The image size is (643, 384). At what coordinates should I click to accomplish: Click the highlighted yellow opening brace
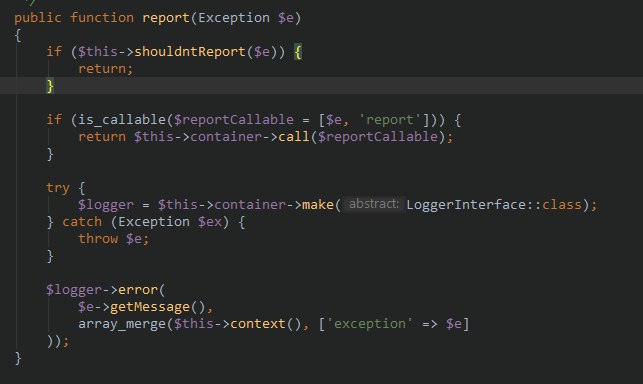pos(298,52)
